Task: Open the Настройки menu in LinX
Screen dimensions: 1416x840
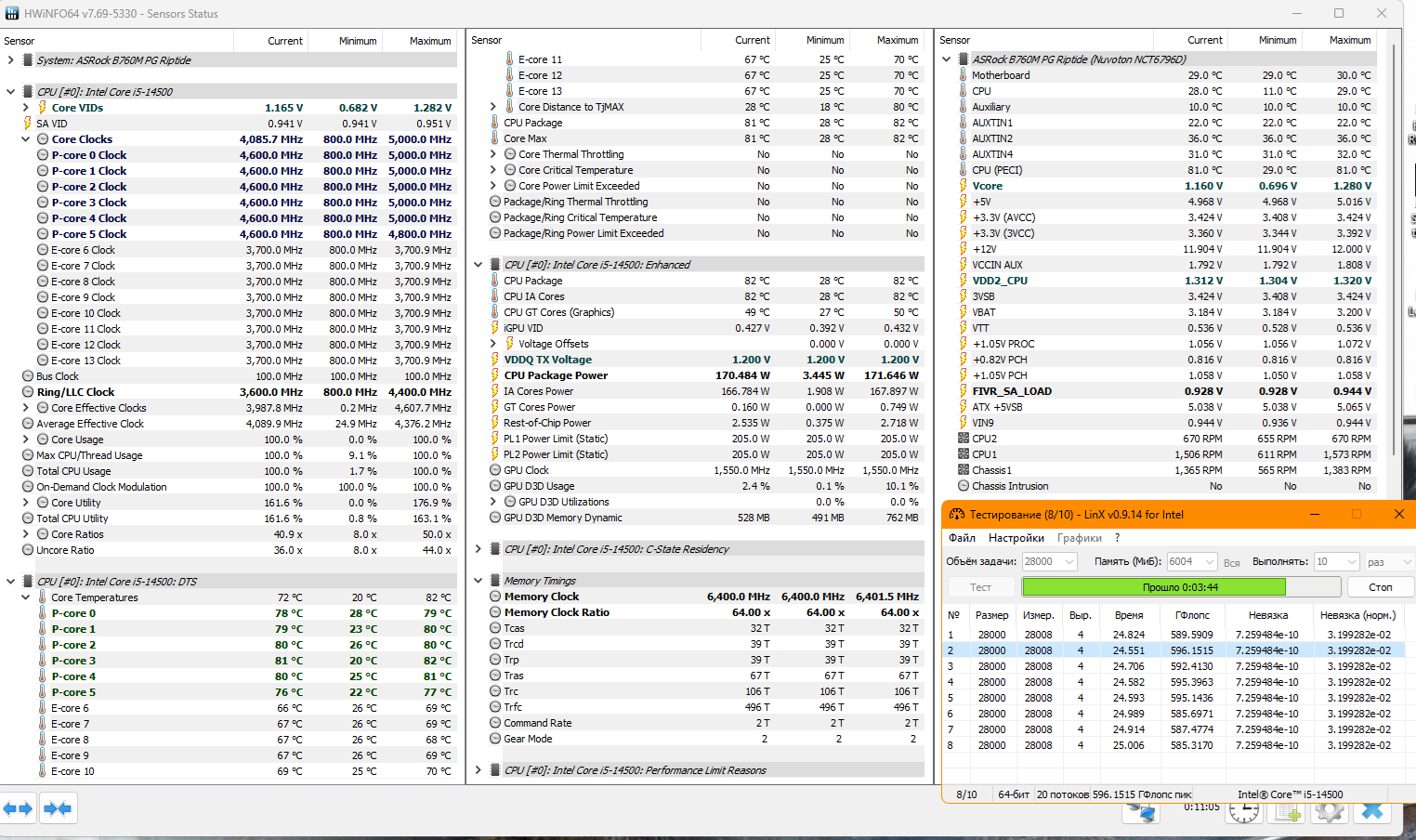Action: 1016,538
